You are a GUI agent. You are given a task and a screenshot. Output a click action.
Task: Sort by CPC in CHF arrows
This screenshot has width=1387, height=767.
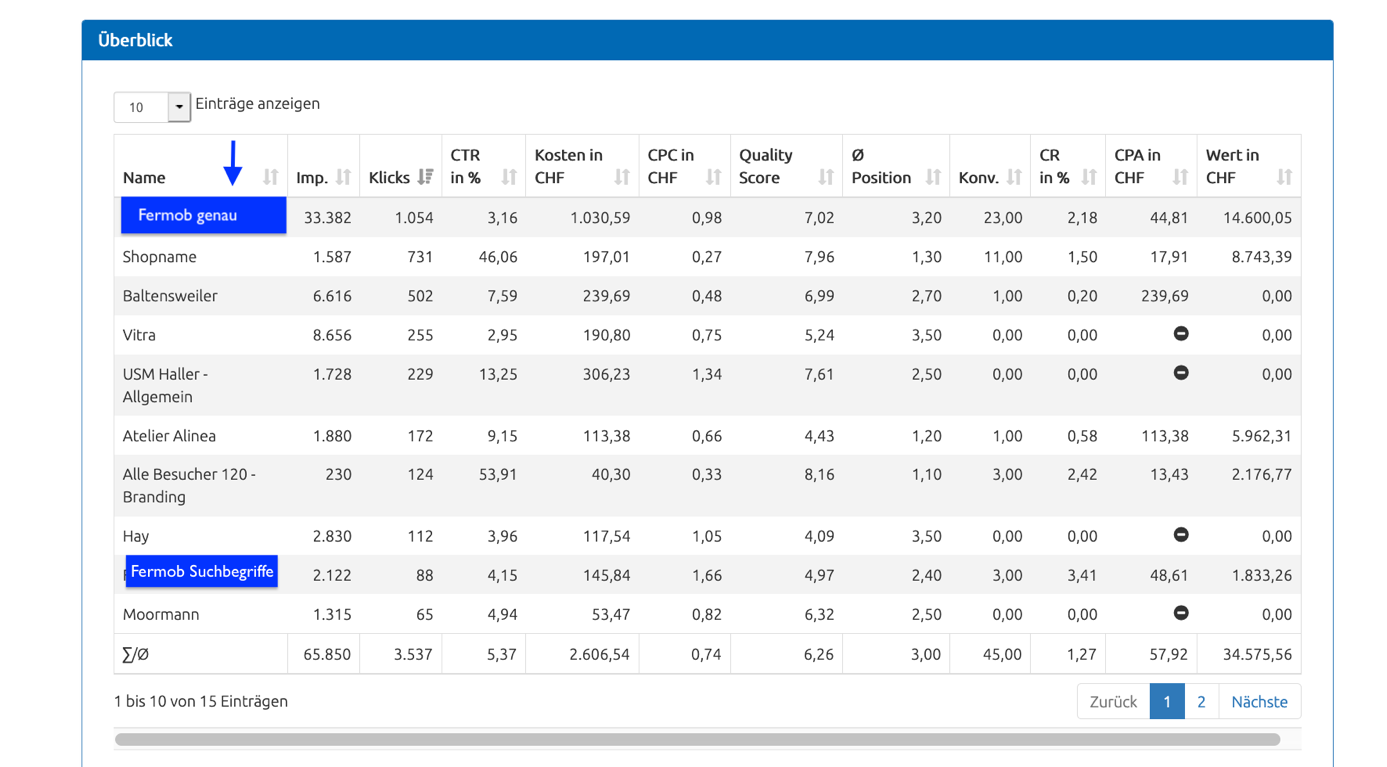point(713,177)
